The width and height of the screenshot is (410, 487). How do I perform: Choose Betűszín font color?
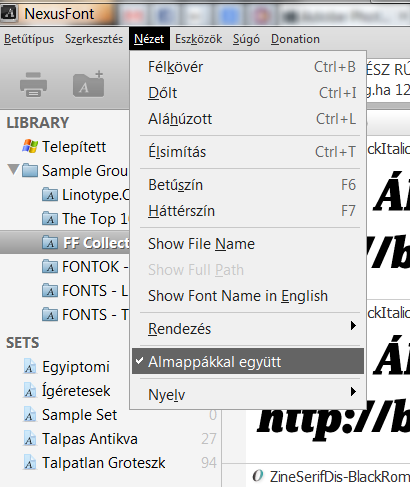[248, 185]
